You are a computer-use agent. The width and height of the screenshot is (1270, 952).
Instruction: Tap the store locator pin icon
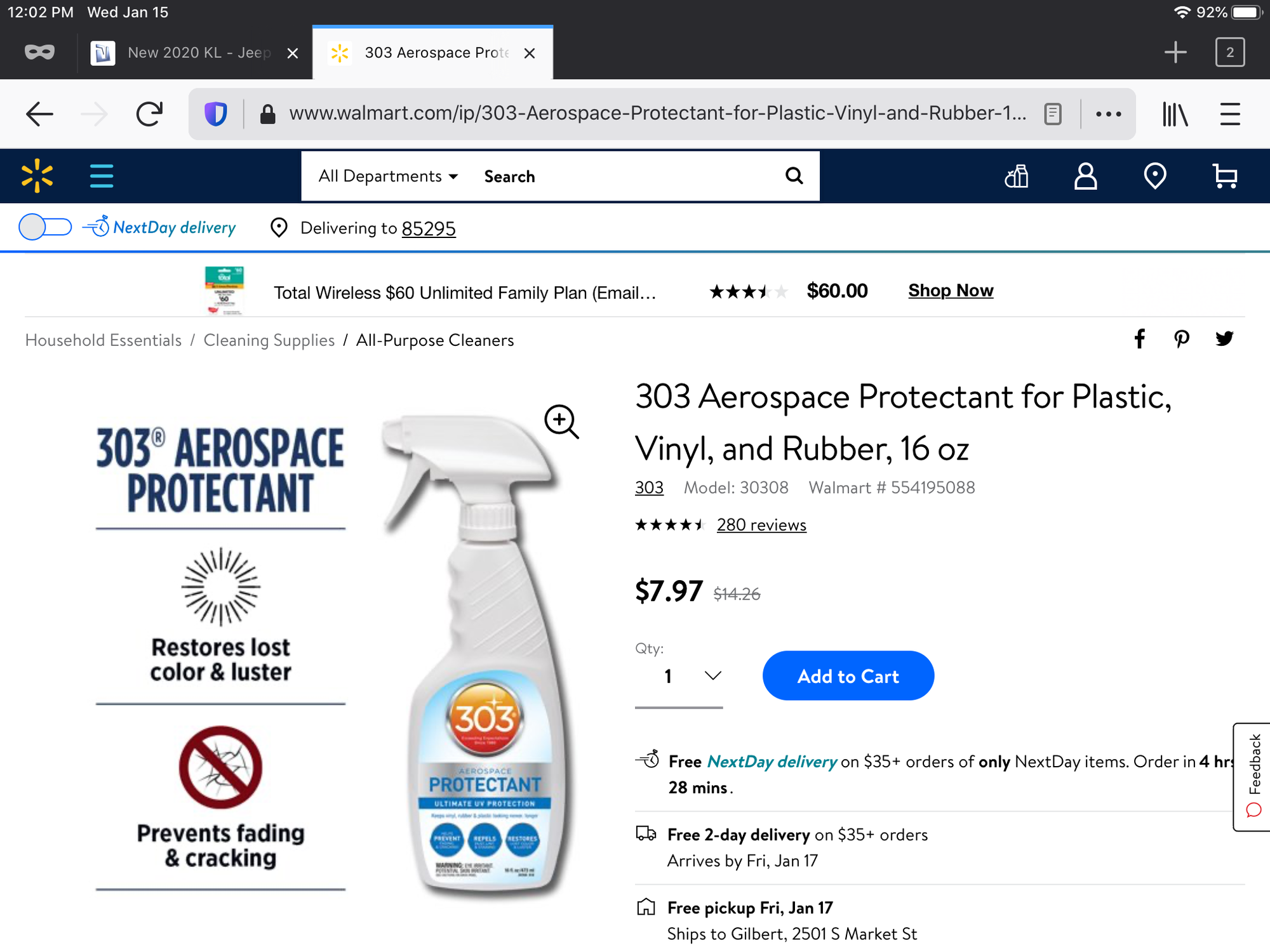(1154, 176)
